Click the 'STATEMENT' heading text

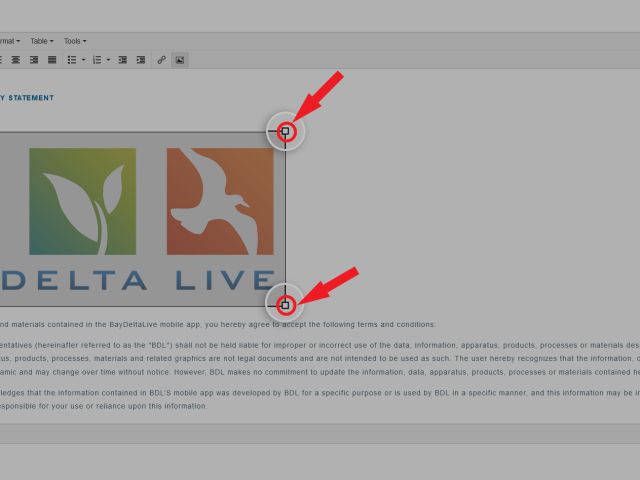(31, 98)
